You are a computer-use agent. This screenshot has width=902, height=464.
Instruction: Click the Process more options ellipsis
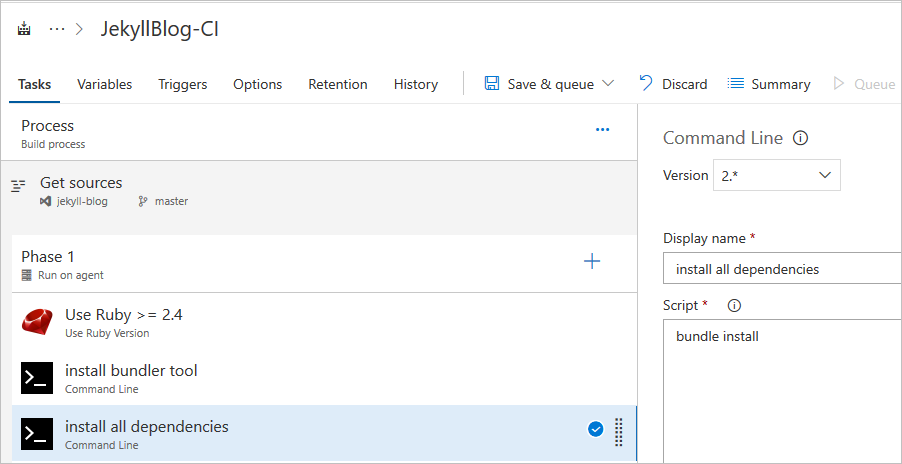pyautogui.click(x=602, y=129)
